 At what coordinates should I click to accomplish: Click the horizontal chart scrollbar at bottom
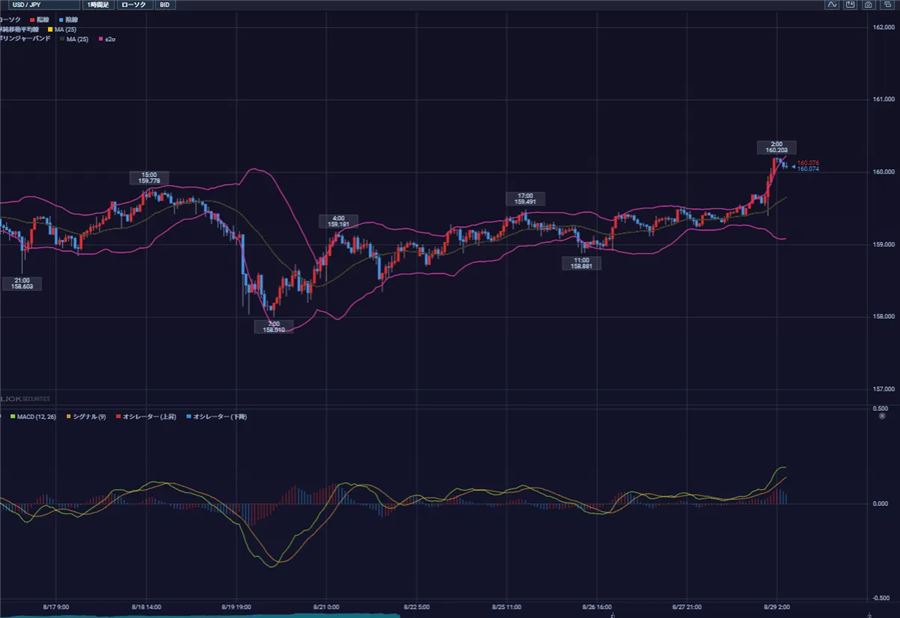[200, 616]
